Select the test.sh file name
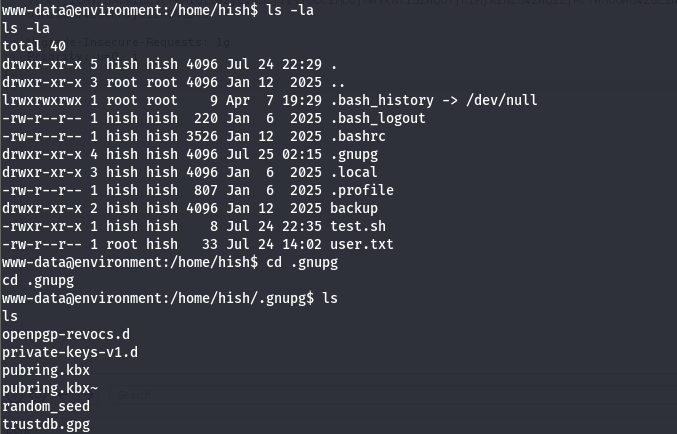 (357, 226)
